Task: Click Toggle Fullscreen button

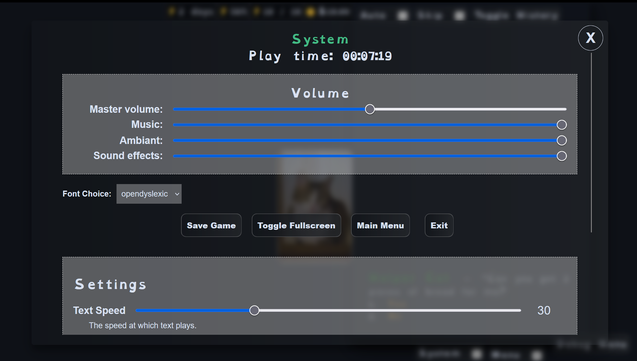Action: click(296, 225)
